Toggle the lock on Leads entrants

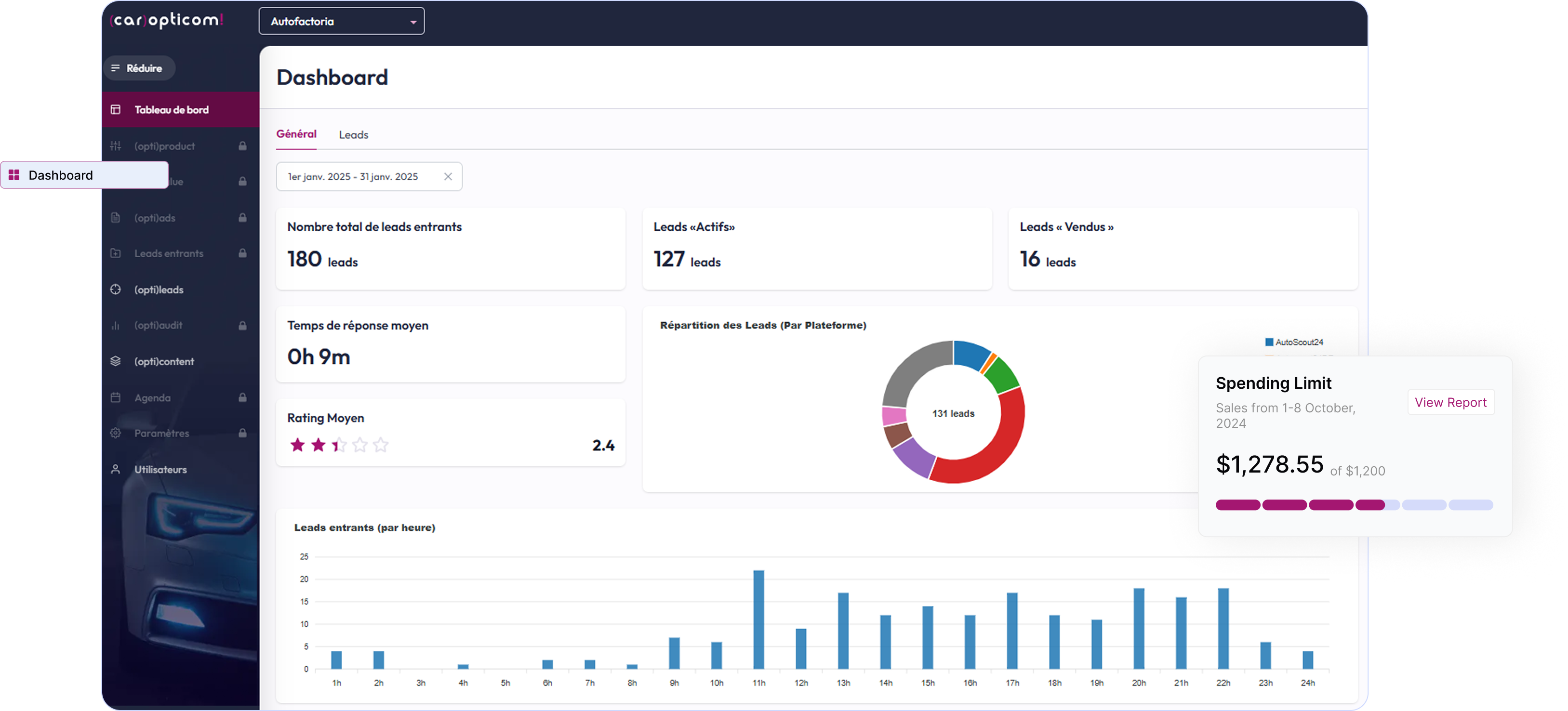pyautogui.click(x=243, y=253)
